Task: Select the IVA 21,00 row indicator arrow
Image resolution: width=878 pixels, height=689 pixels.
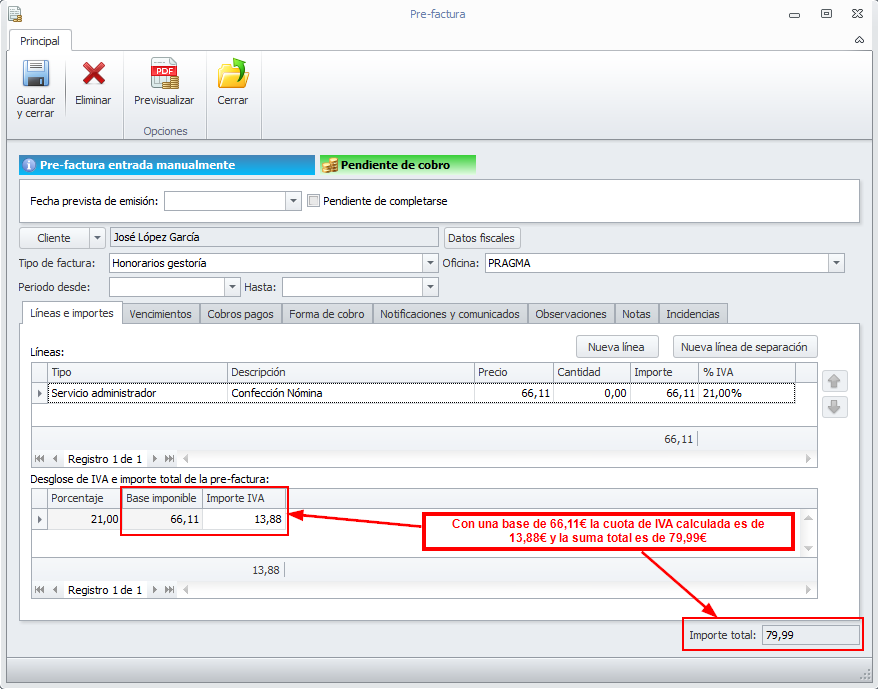Action: 39,519
